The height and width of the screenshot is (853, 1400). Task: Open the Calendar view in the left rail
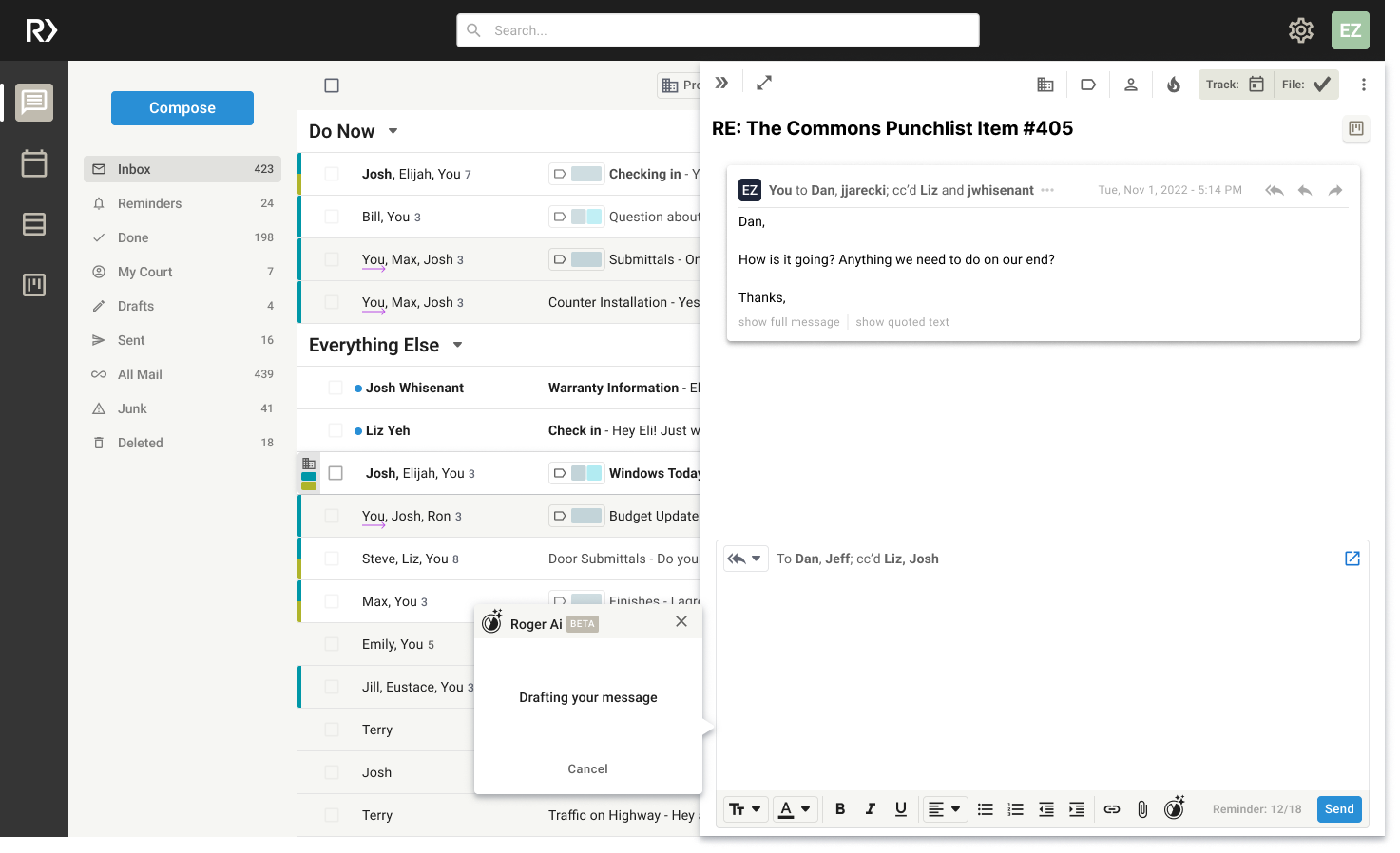(34, 163)
